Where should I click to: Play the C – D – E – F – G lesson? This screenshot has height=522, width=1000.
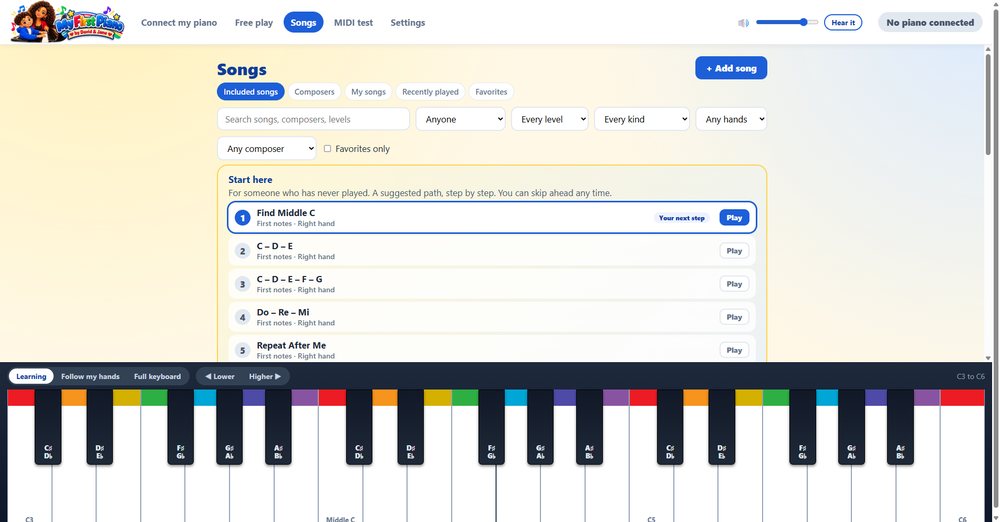click(x=734, y=284)
